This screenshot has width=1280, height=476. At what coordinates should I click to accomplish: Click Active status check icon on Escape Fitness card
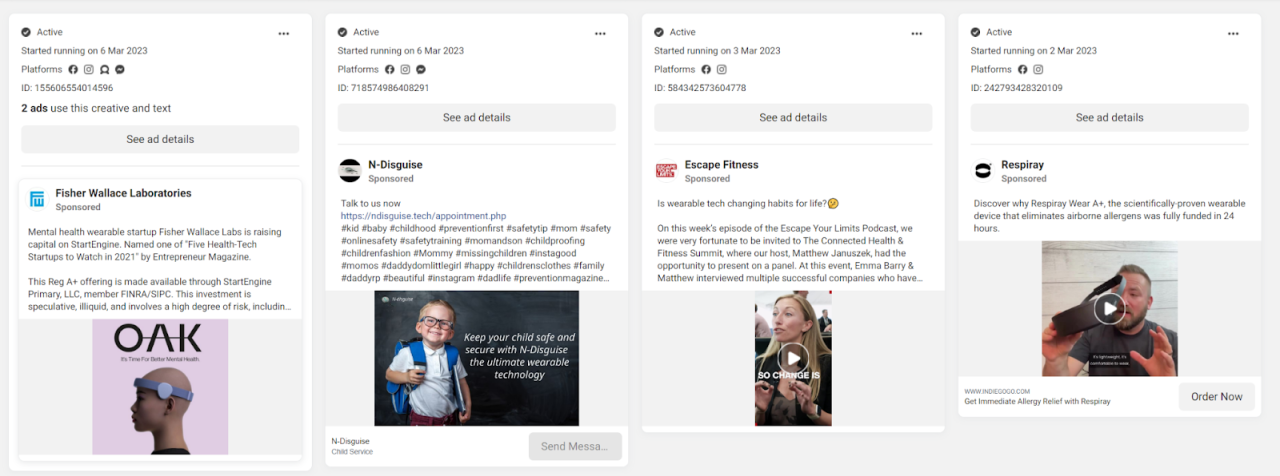(660, 33)
